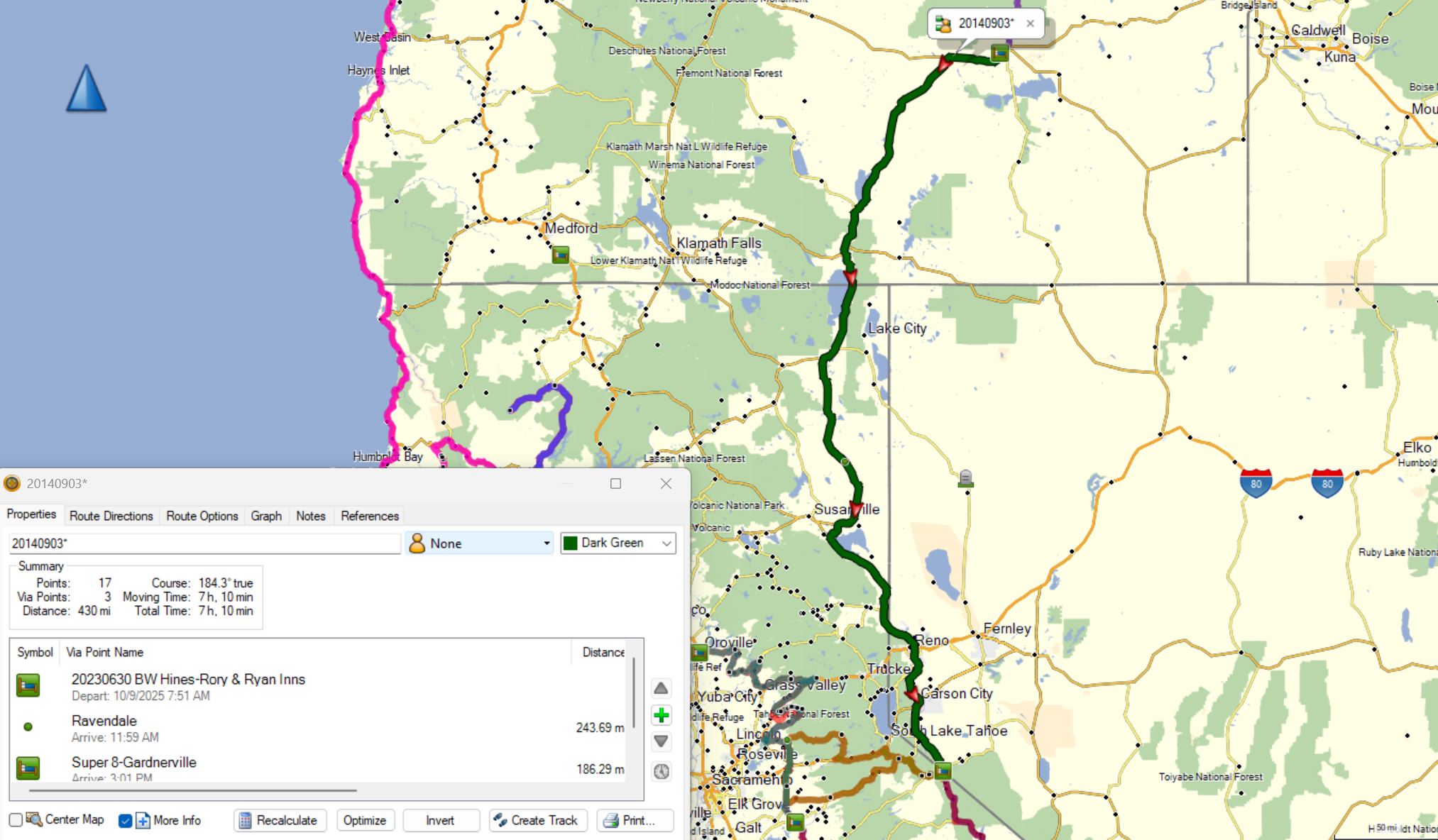Open the Dark Green color dropdown

click(x=618, y=543)
